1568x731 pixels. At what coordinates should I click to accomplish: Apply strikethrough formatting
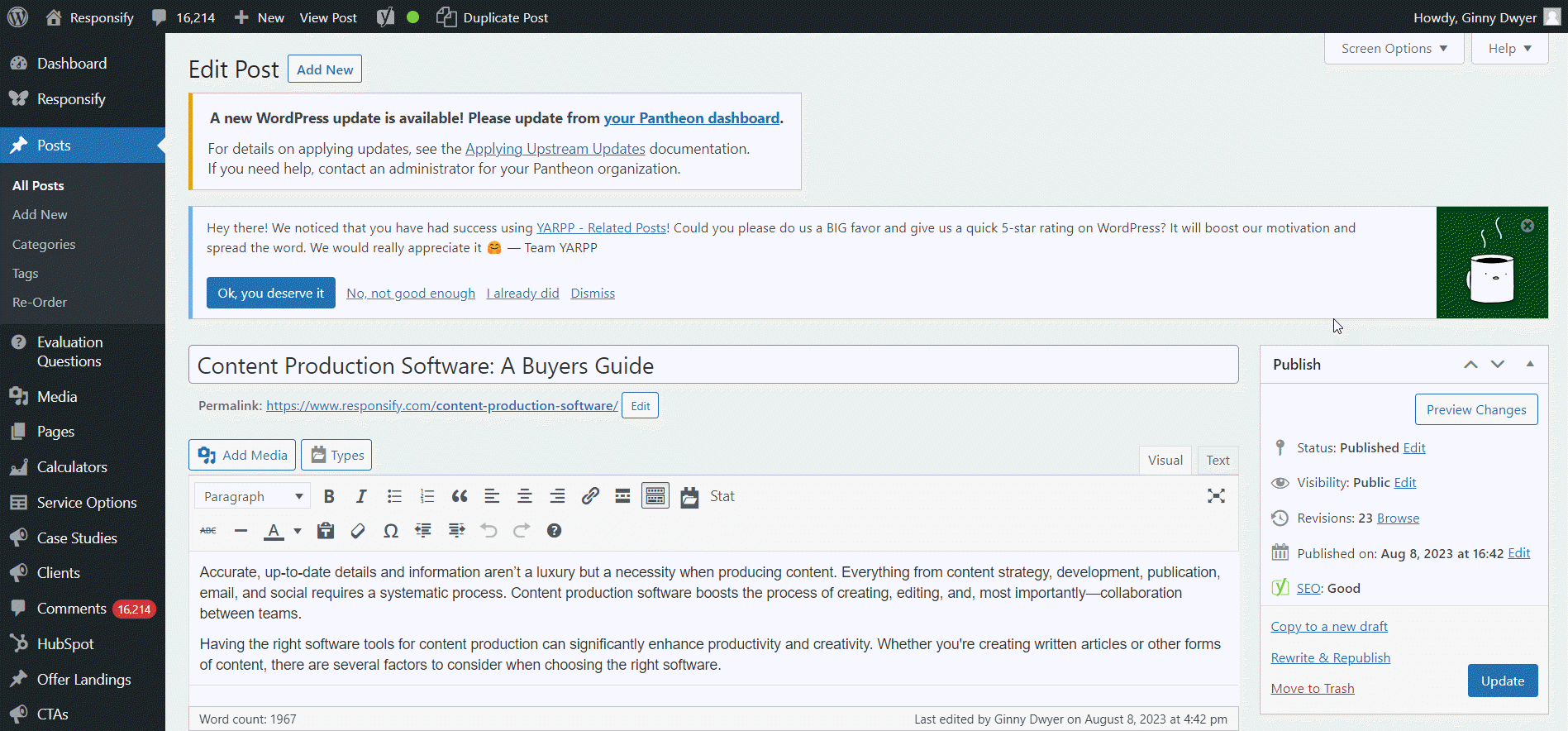pyautogui.click(x=208, y=531)
